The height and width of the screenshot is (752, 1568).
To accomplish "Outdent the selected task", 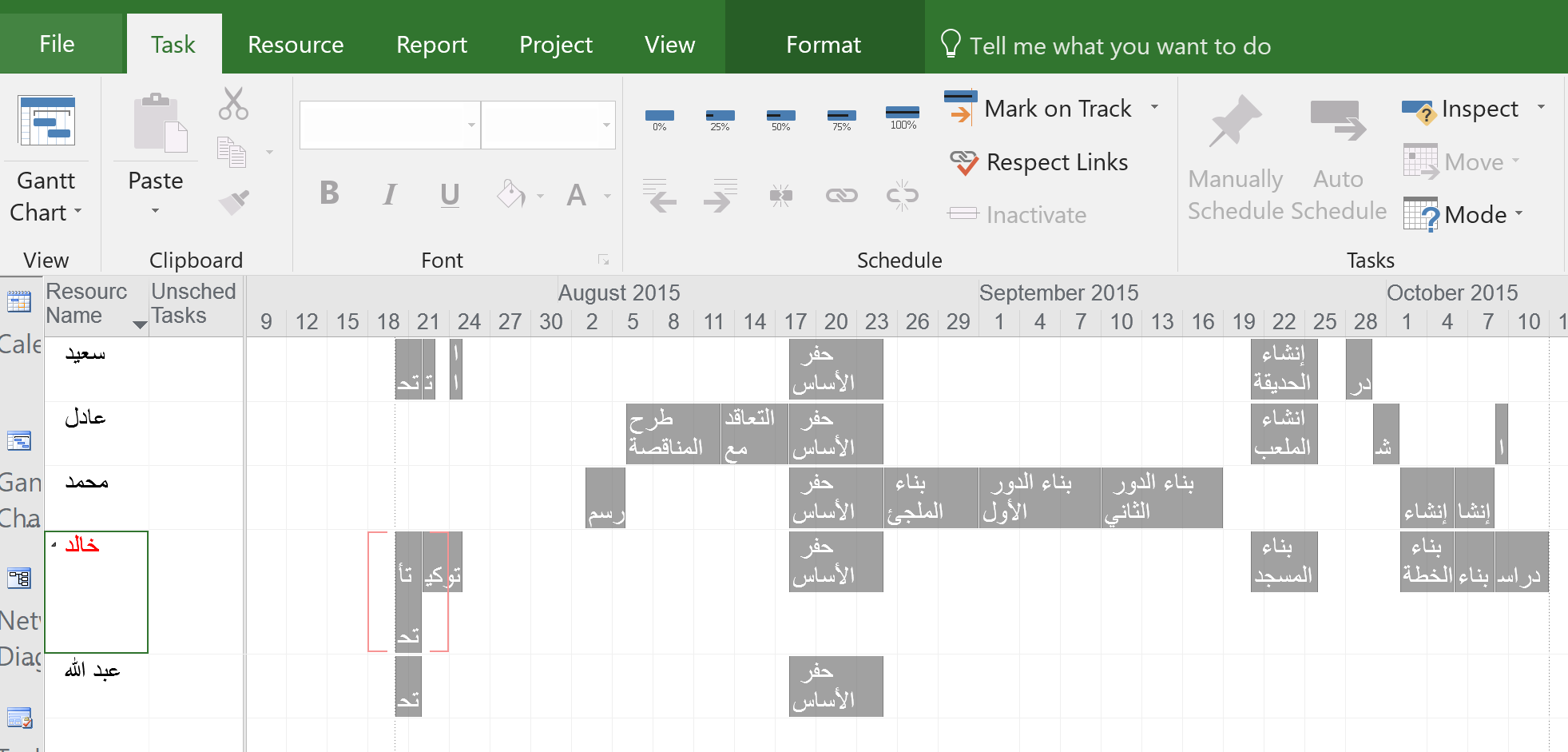I will 659,195.
